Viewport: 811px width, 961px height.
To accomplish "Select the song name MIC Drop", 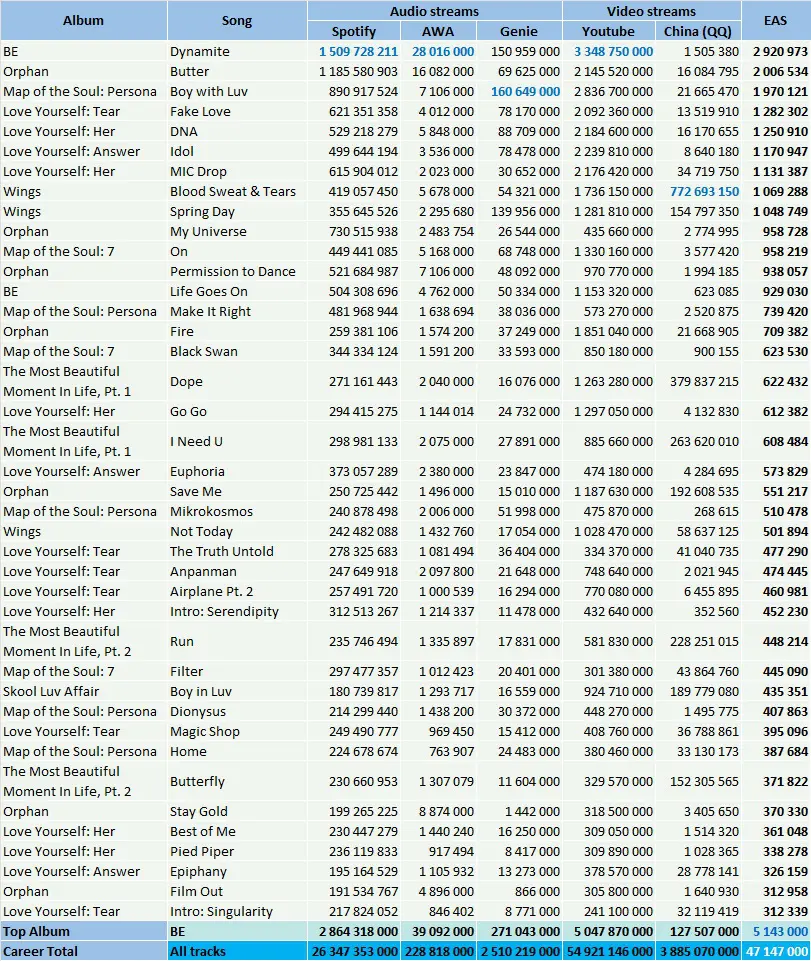I will point(198,172).
